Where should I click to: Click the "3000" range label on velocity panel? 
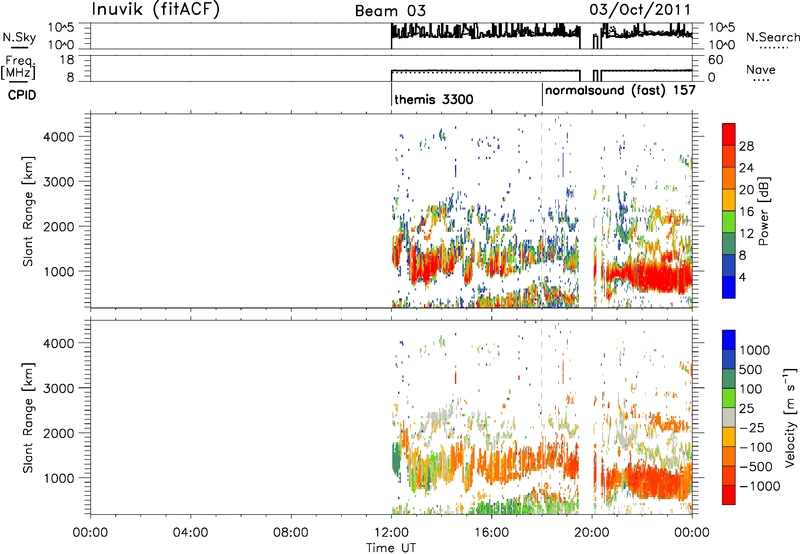[x=59, y=388]
